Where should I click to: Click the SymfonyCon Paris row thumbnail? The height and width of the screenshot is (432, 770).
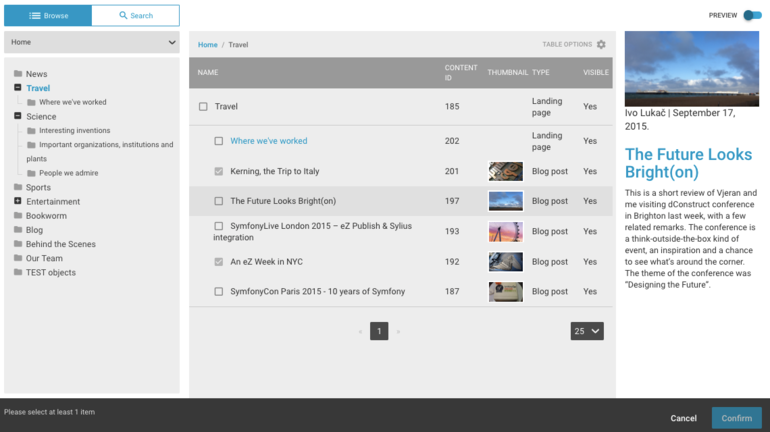505,292
